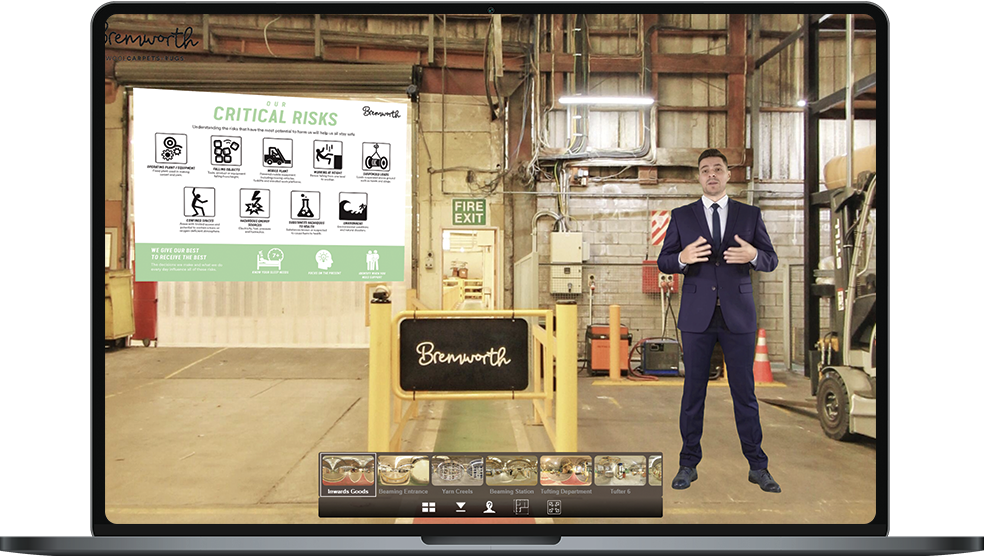Click the Environment wave risk icon

[x=353, y=207]
